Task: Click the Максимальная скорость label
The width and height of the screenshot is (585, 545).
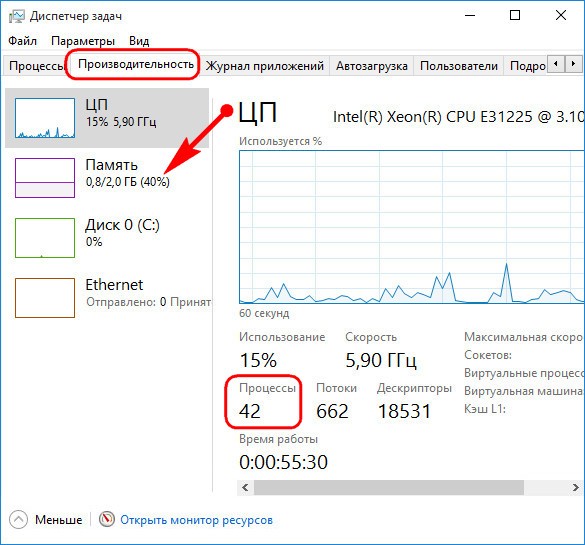Action: click(523, 337)
